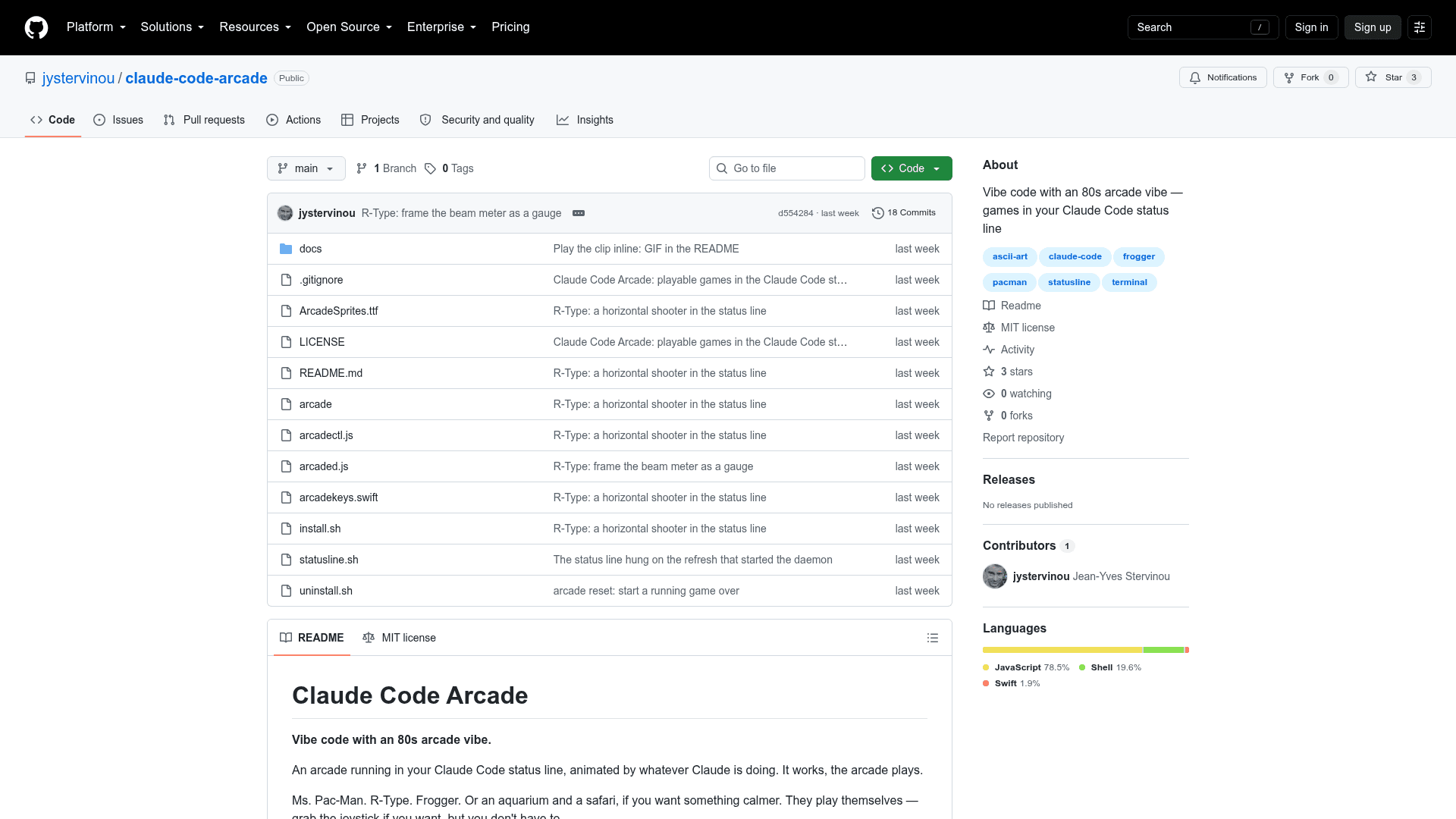Open jystervinou contributor avatar
1456x819 pixels.
tap(995, 576)
